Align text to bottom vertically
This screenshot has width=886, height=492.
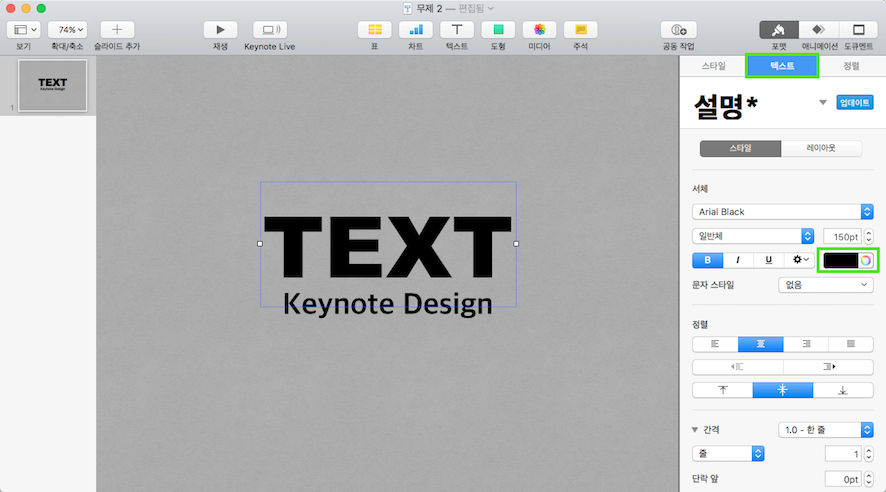843,390
